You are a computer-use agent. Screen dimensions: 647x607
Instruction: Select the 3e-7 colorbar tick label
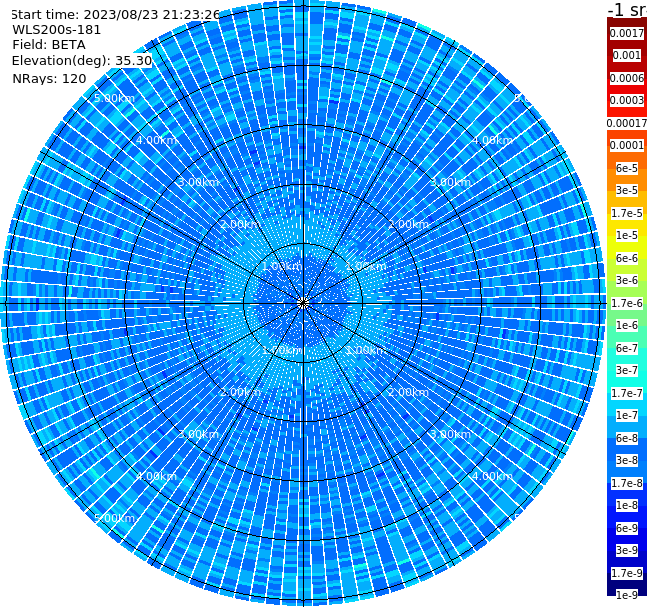tap(627, 370)
